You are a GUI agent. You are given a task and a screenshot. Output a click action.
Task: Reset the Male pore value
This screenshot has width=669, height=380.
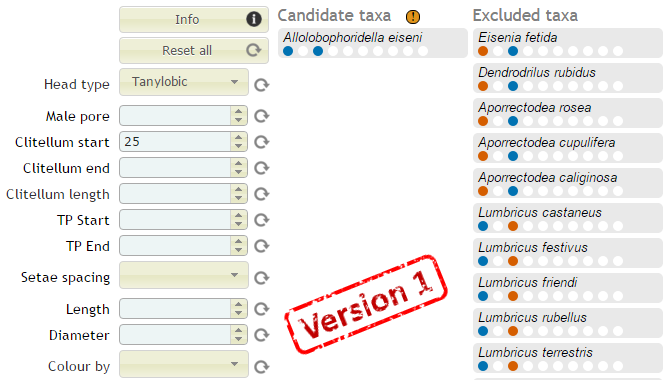(262, 116)
